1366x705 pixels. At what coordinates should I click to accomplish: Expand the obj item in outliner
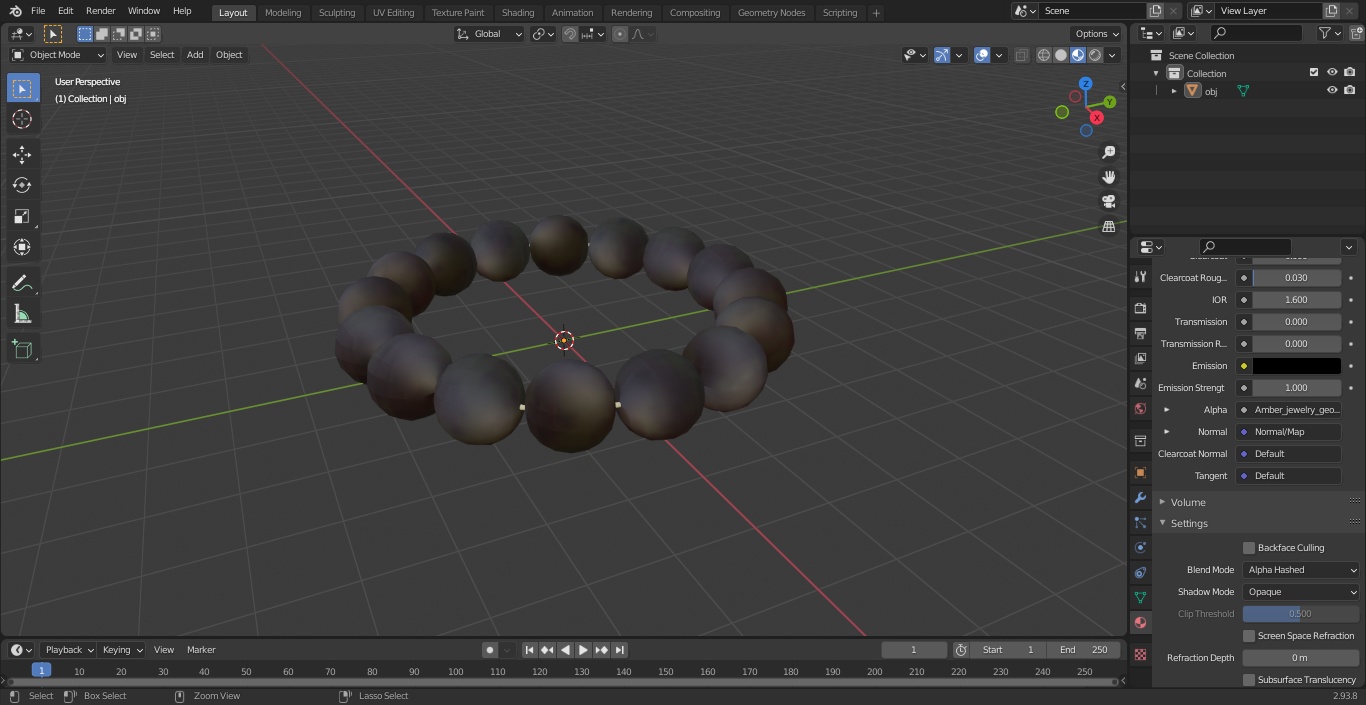1174,91
